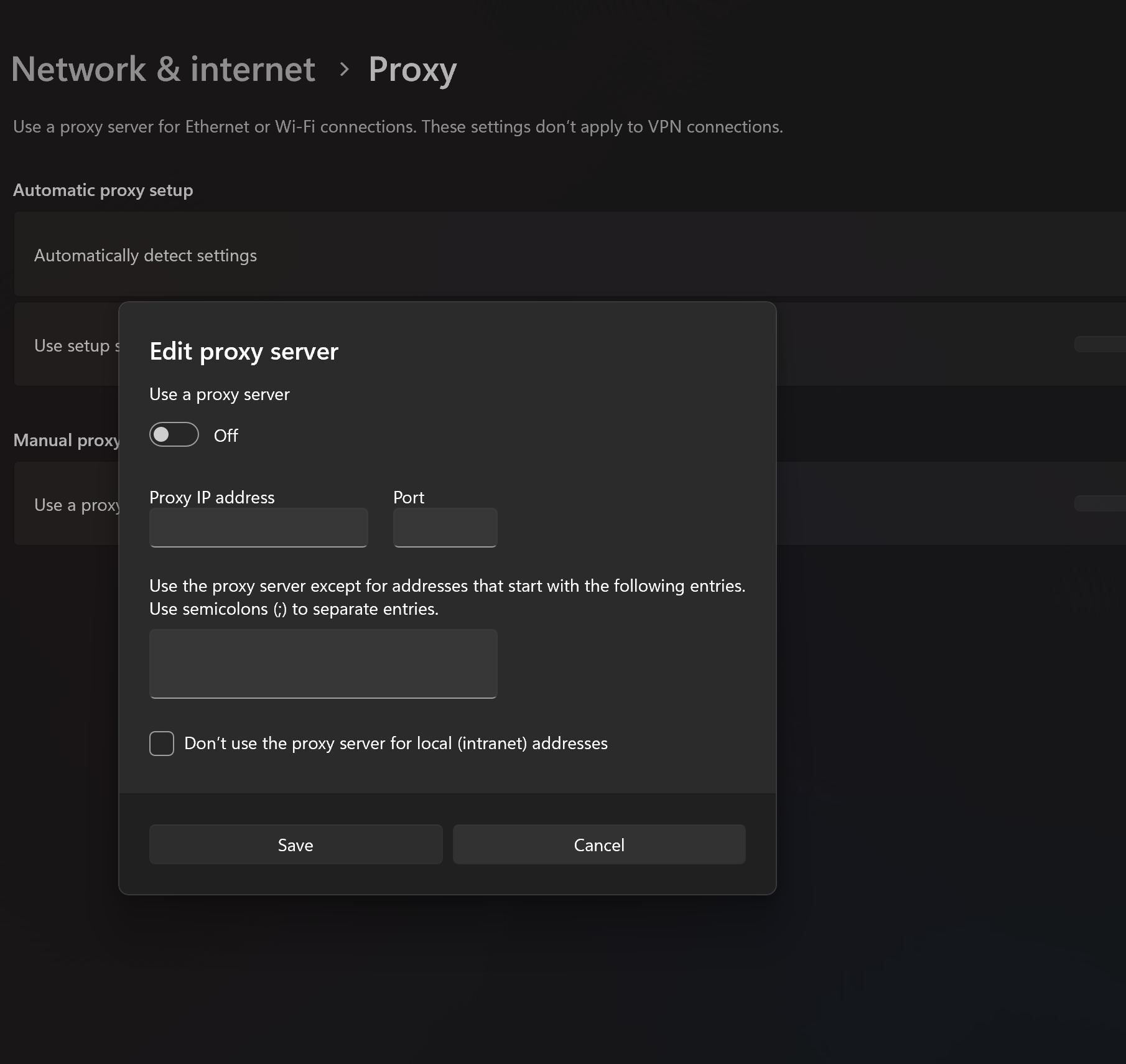Image resolution: width=1126 pixels, height=1064 pixels.
Task: Click the proxy exceptions text box
Action: [x=323, y=664]
